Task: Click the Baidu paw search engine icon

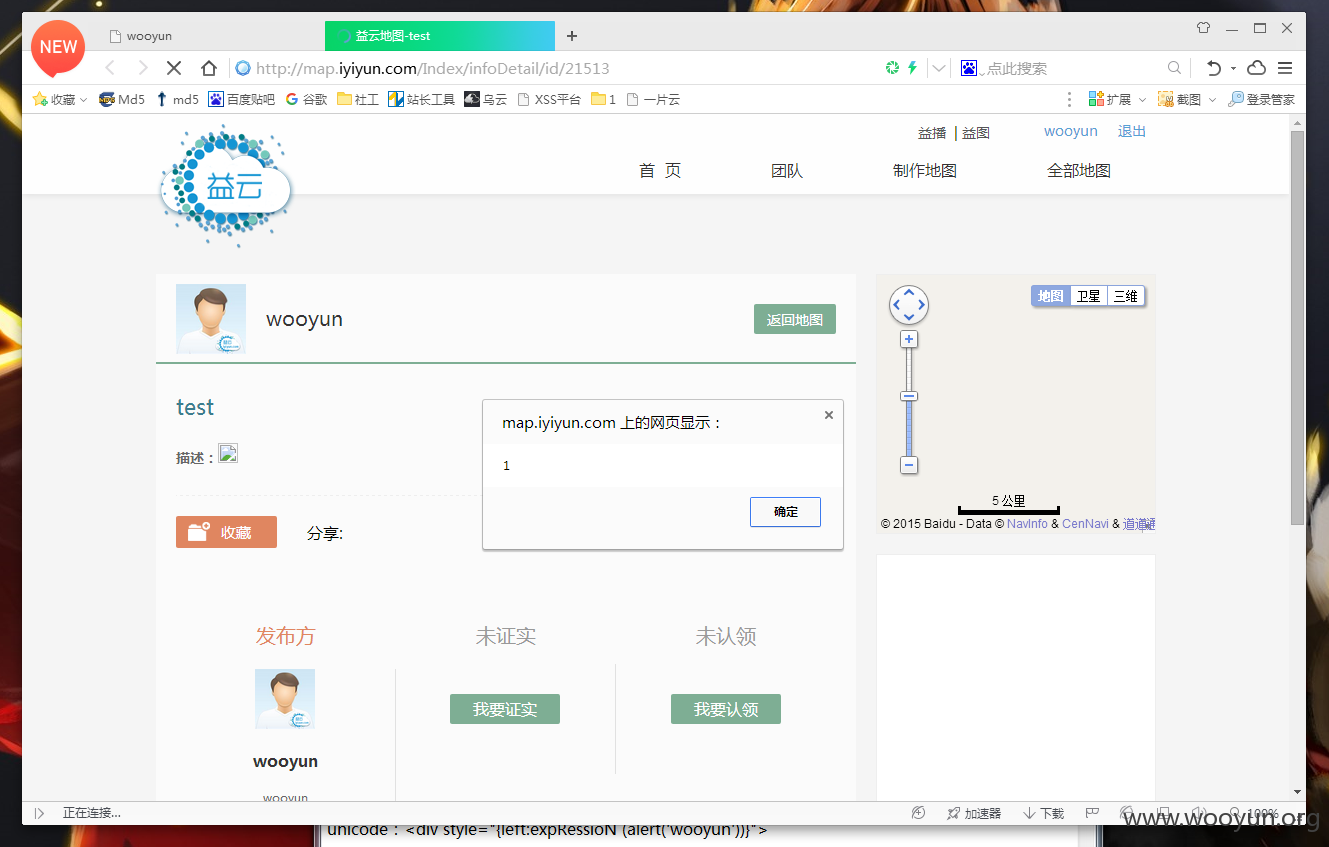Action: pos(968,68)
